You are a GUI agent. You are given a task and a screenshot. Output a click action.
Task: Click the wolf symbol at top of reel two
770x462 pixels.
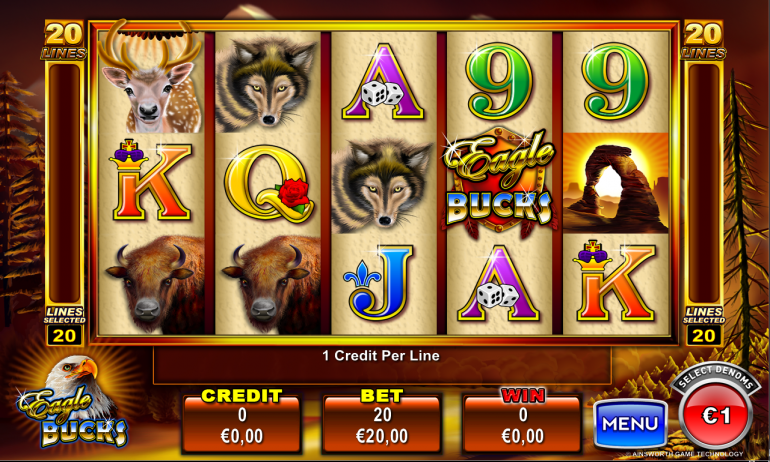[266, 84]
